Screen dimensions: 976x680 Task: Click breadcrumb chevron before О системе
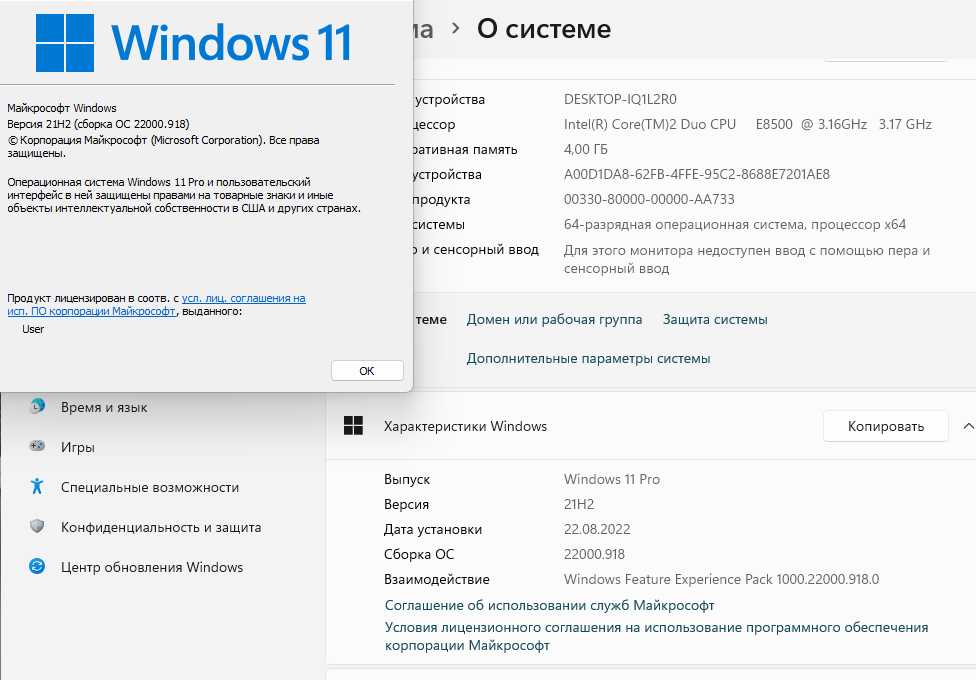tap(456, 29)
